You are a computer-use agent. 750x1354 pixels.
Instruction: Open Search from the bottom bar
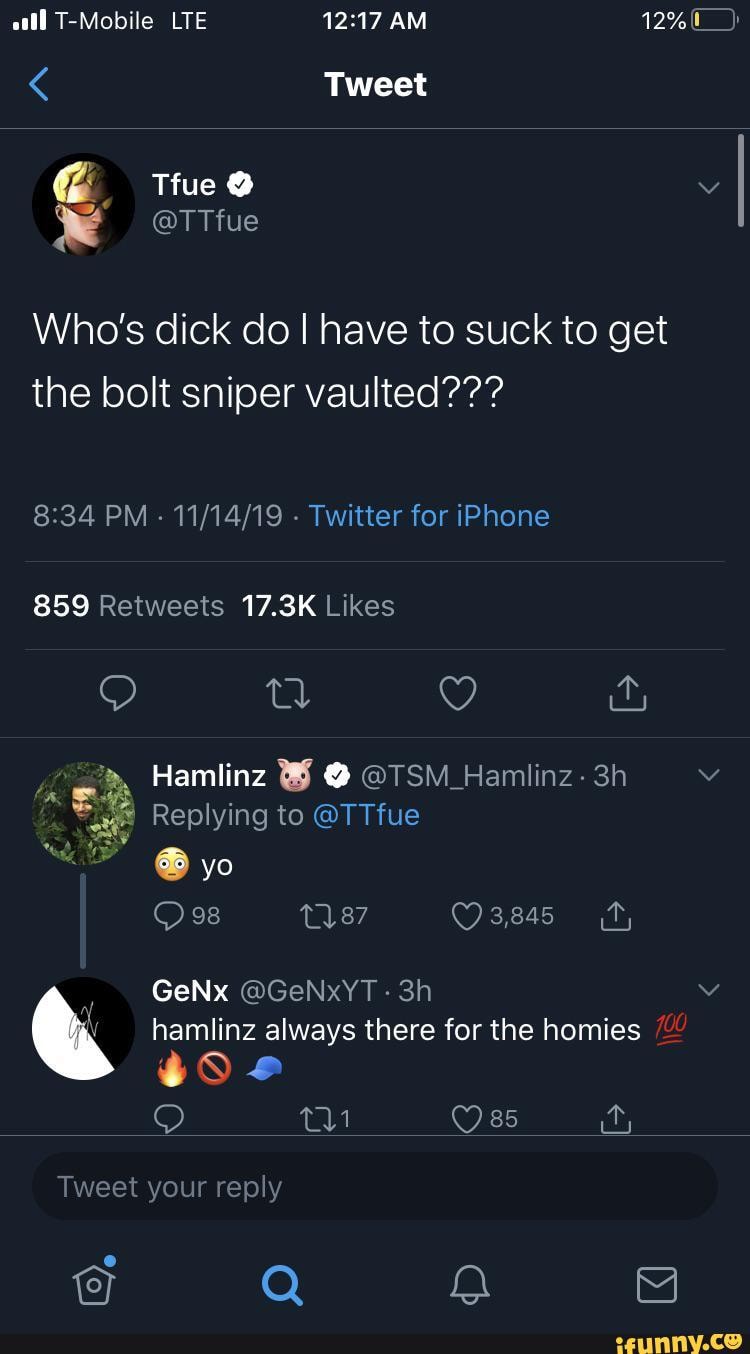pos(281,1286)
